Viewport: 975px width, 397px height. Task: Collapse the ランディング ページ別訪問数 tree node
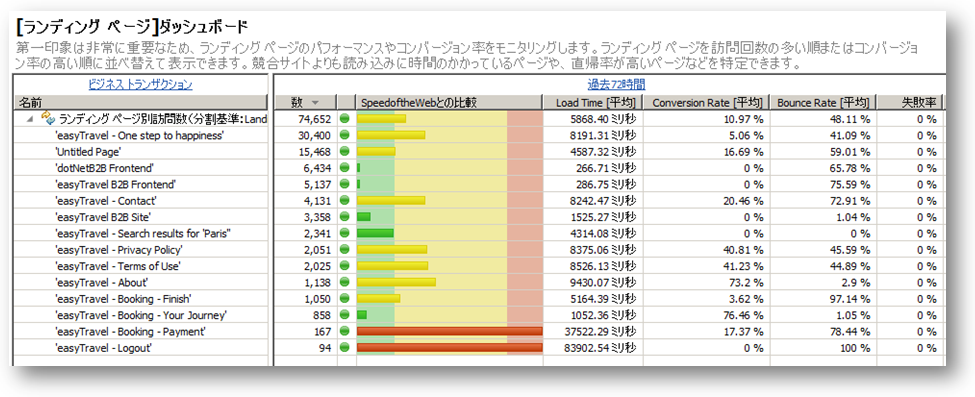[30, 118]
